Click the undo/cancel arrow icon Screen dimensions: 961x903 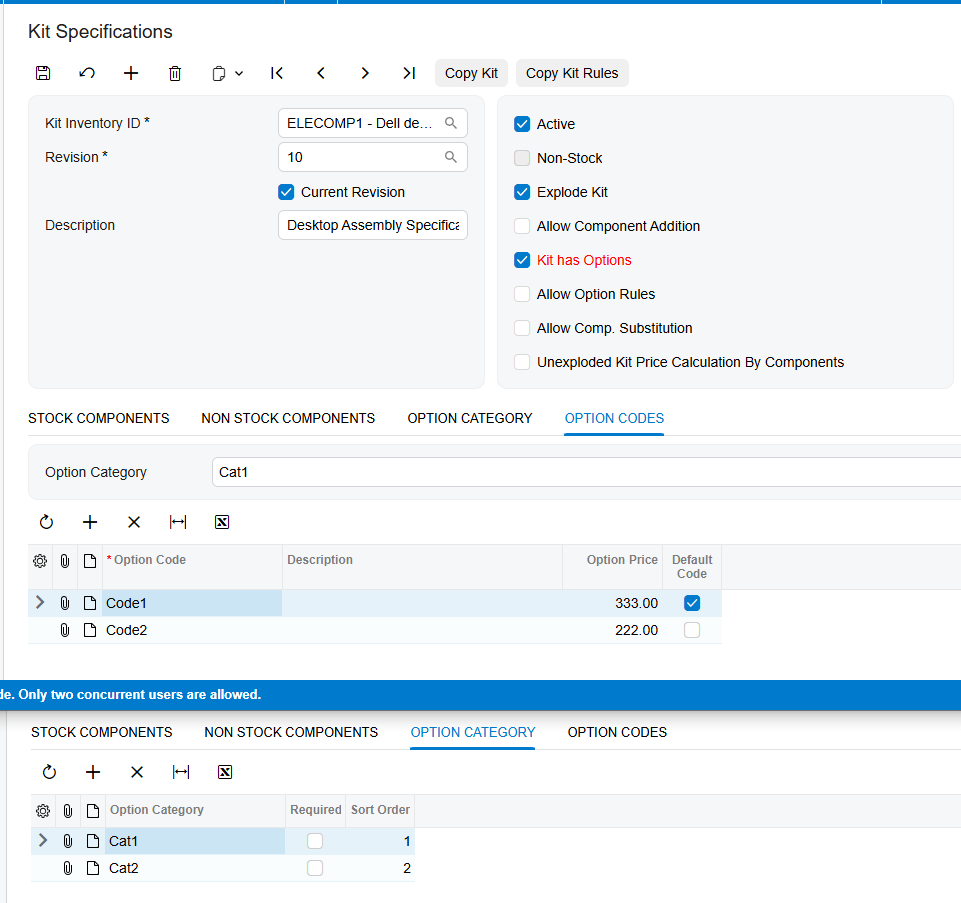[87, 74]
